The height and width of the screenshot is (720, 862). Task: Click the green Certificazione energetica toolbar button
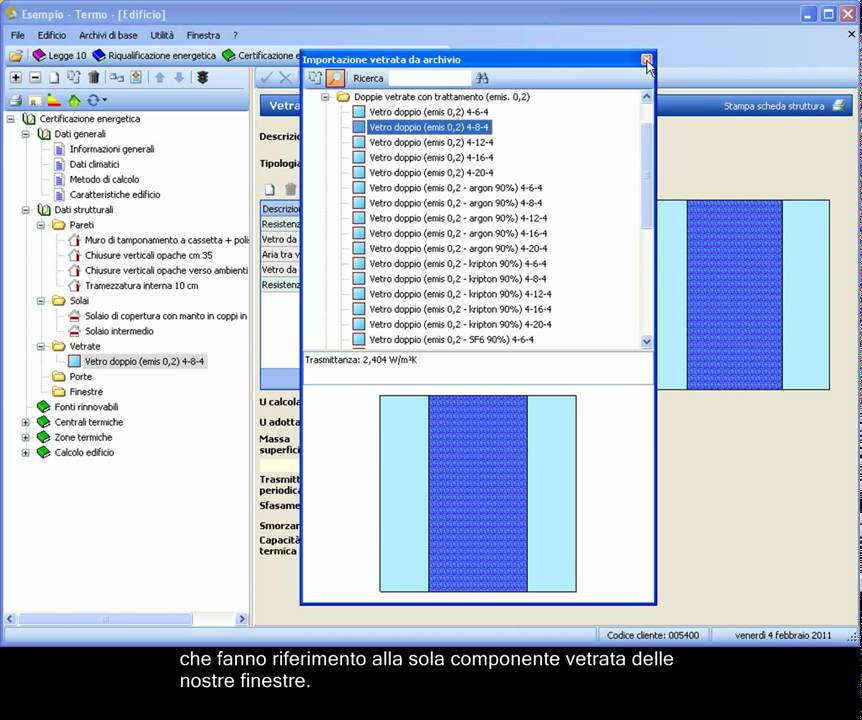pos(261,56)
